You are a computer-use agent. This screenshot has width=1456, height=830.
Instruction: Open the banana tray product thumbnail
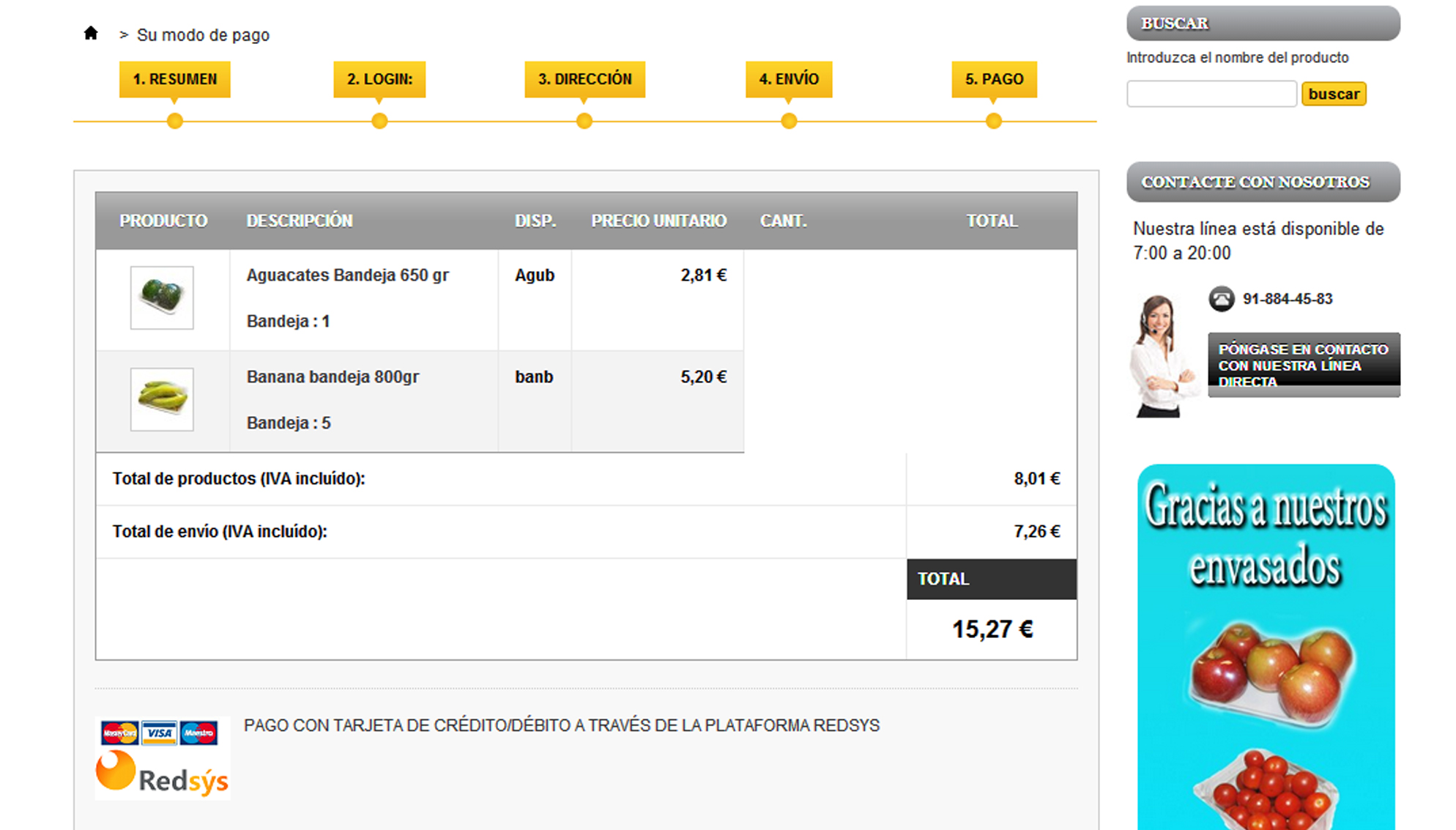pyautogui.click(x=162, y=399)
